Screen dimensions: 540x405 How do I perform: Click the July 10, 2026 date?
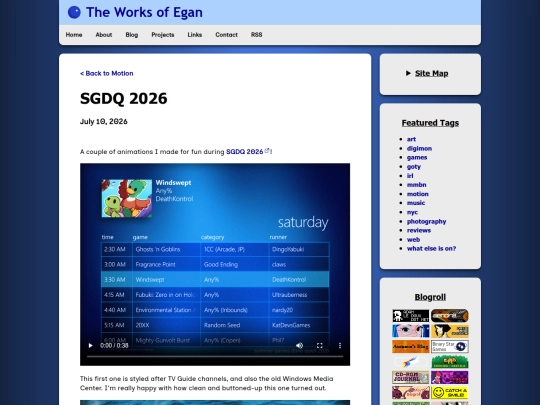point(104,122)
